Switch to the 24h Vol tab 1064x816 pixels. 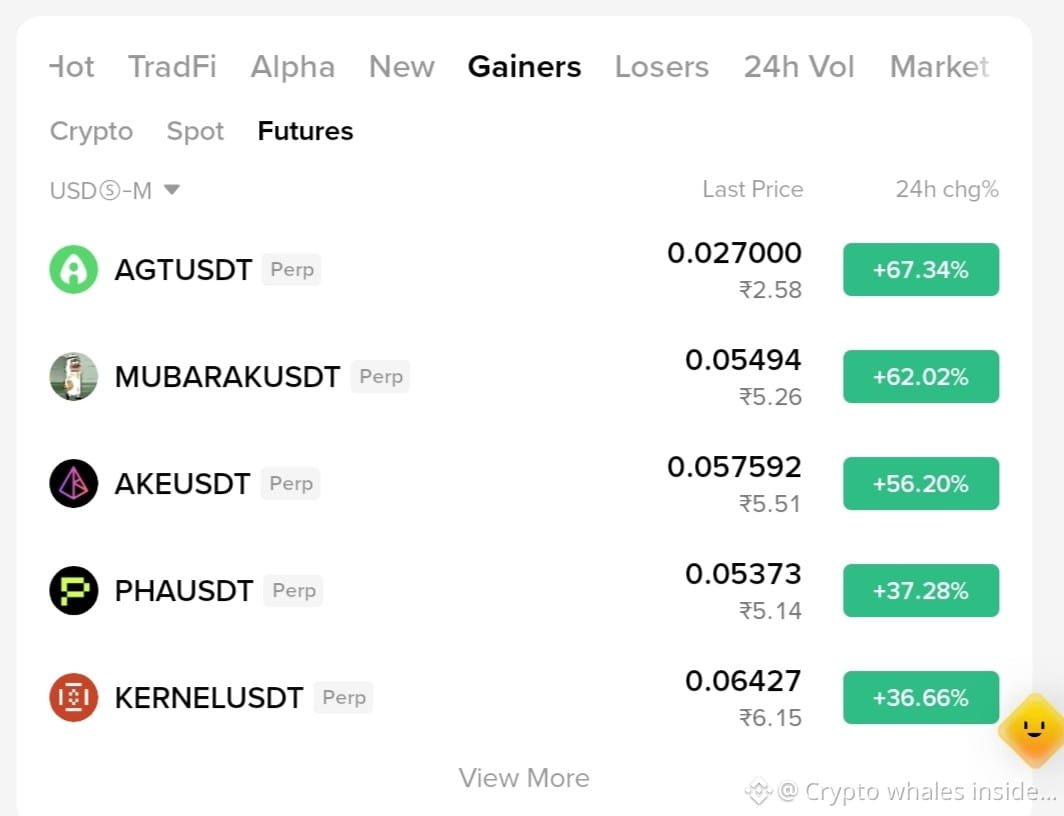pos(799,66)
